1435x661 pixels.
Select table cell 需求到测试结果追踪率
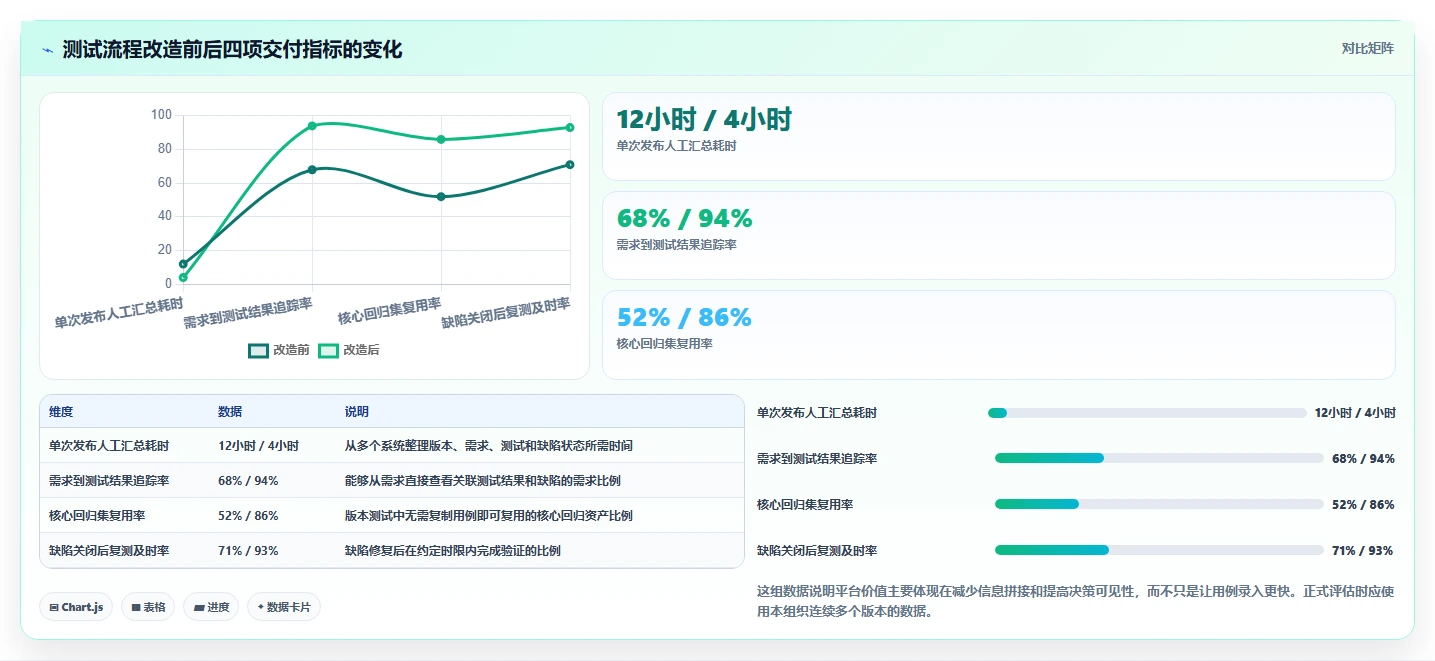[x=109, y=481]
